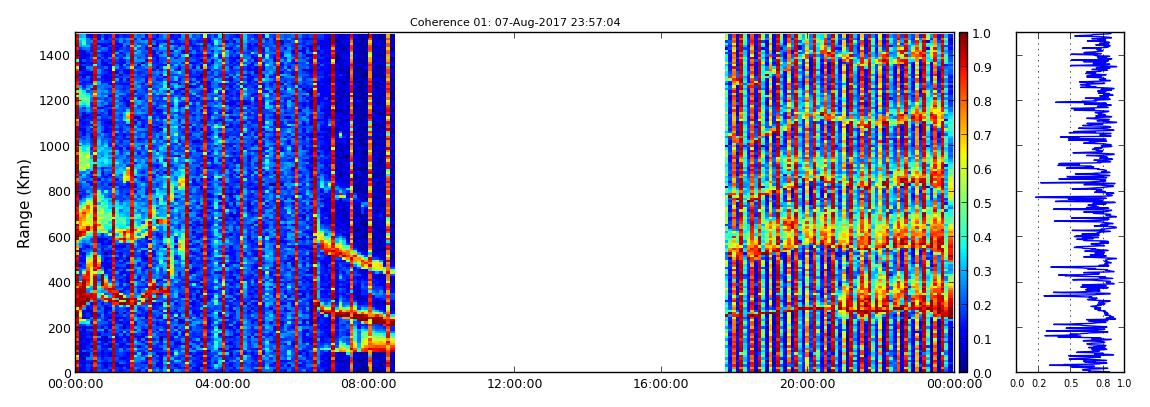Click the 04:00:00 time axis label

point(221,383)
